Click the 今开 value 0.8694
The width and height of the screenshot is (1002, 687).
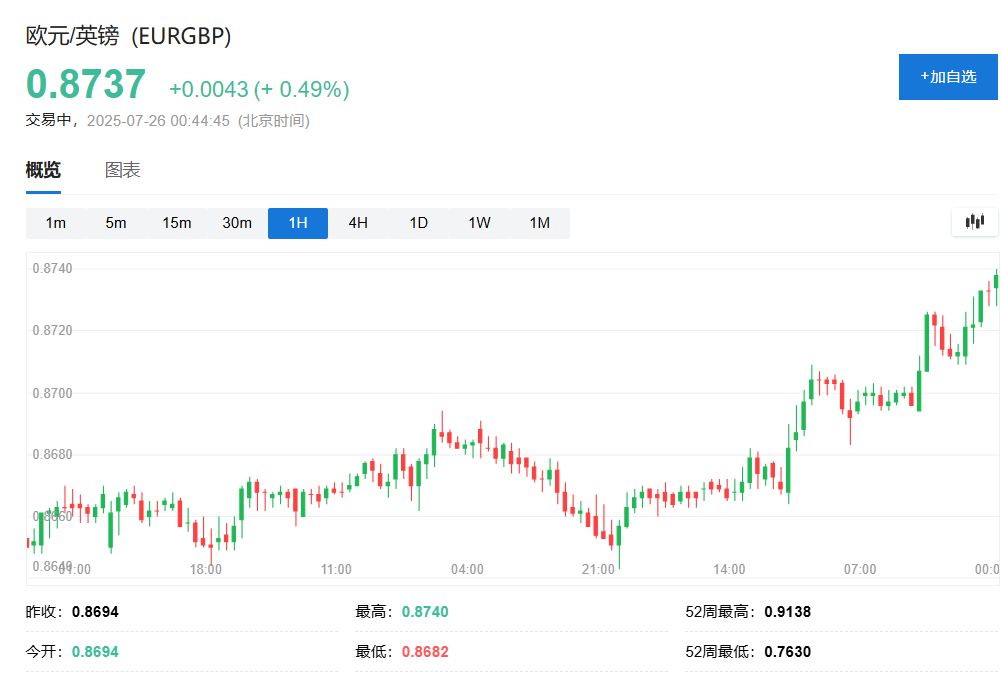click(95, 652)
